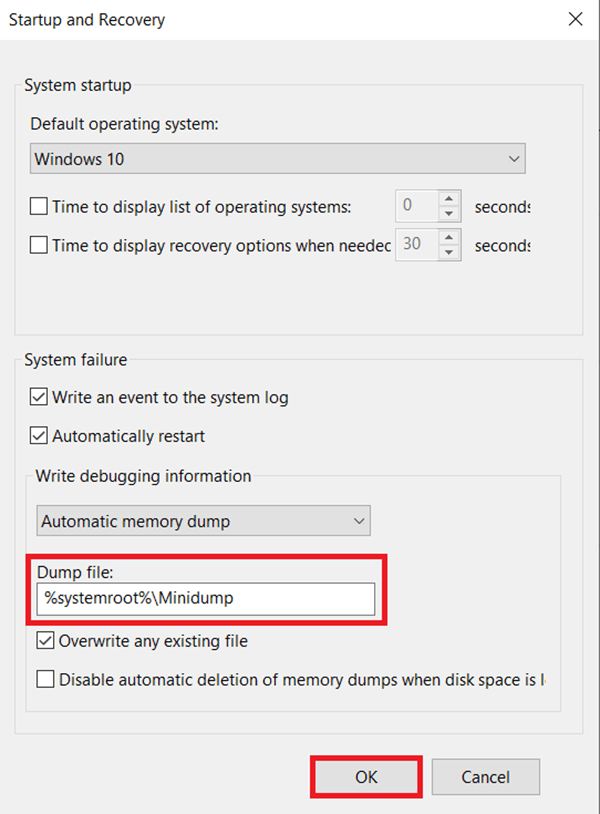Decrement the recovery options display time
Screen dimensions: 600x814
[x=448, y=251]
